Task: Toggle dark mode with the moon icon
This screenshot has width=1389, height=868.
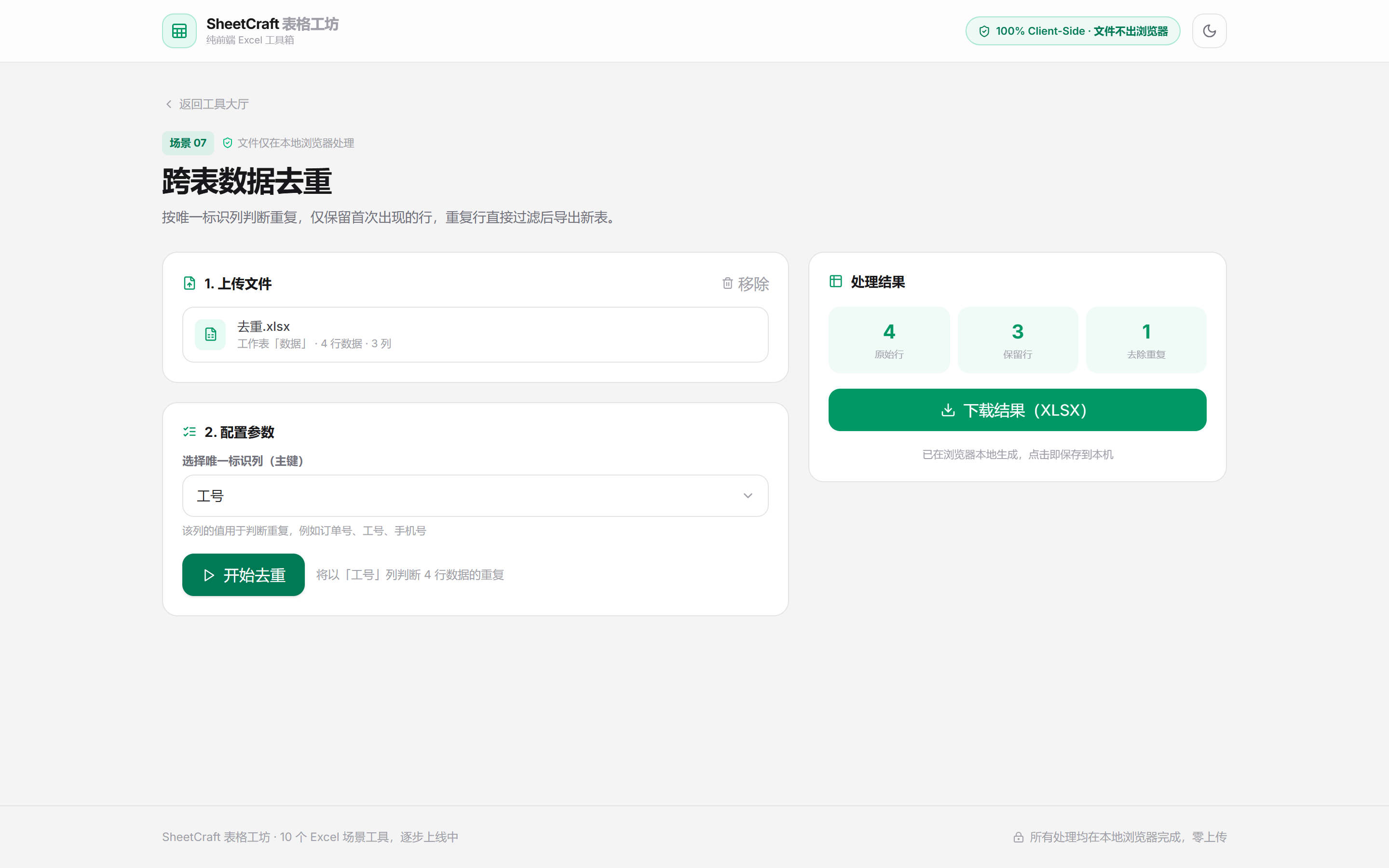Action: click(x=1210, y=31)
